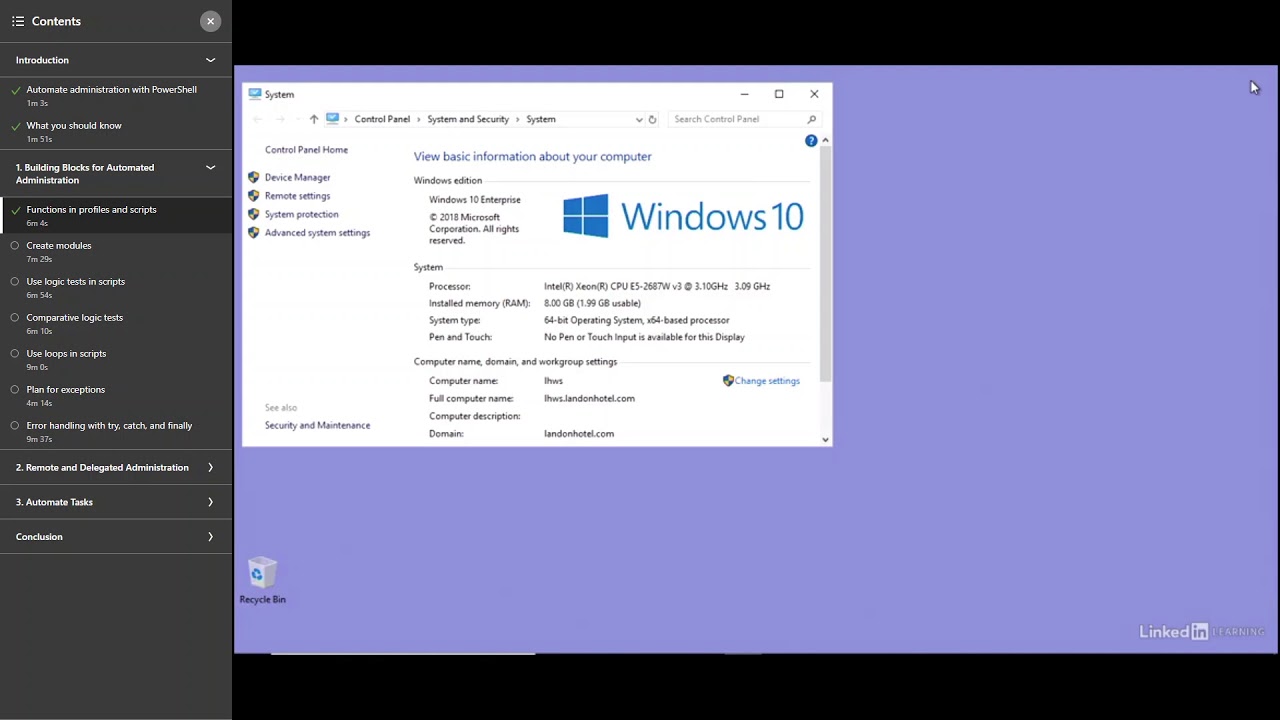1280x720 pixels.
Task: Select Control Panel in the breadcrumb
Action: pyautogui.click(x=382, y=119)
